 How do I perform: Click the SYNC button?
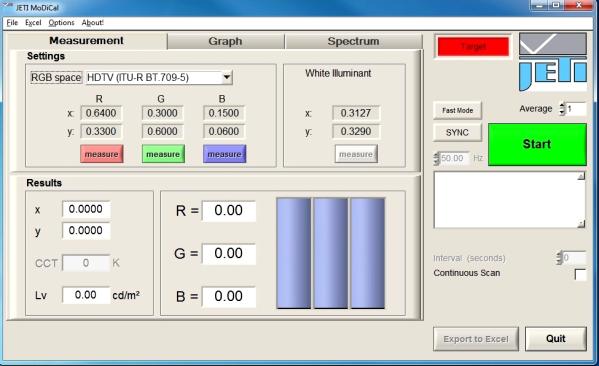tap(457, 133)
